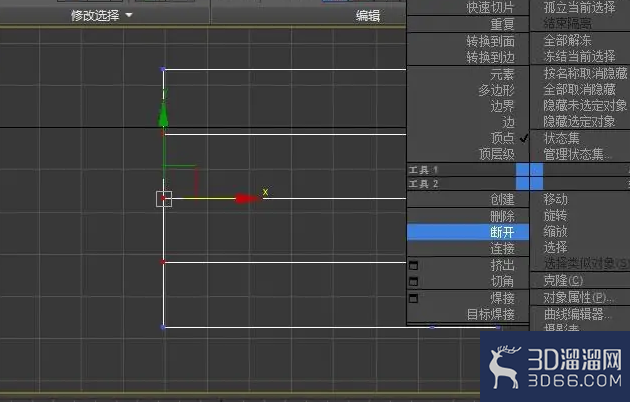Choose 全部取消隐藏 menu entry
630x402 pixels.
click(579, 89)
